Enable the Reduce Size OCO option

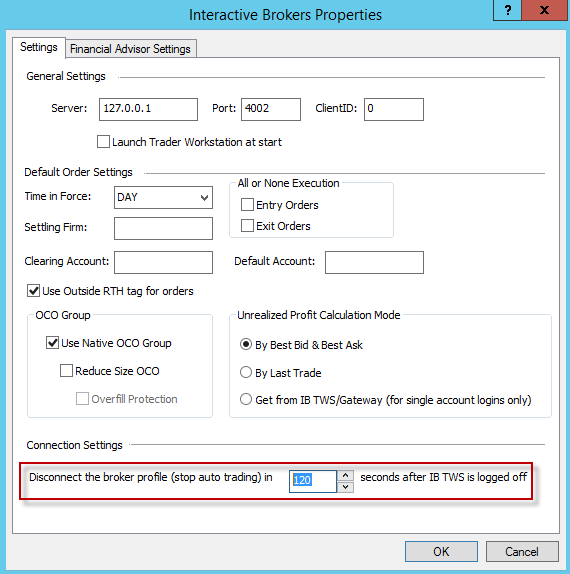[x=66, y=370]
